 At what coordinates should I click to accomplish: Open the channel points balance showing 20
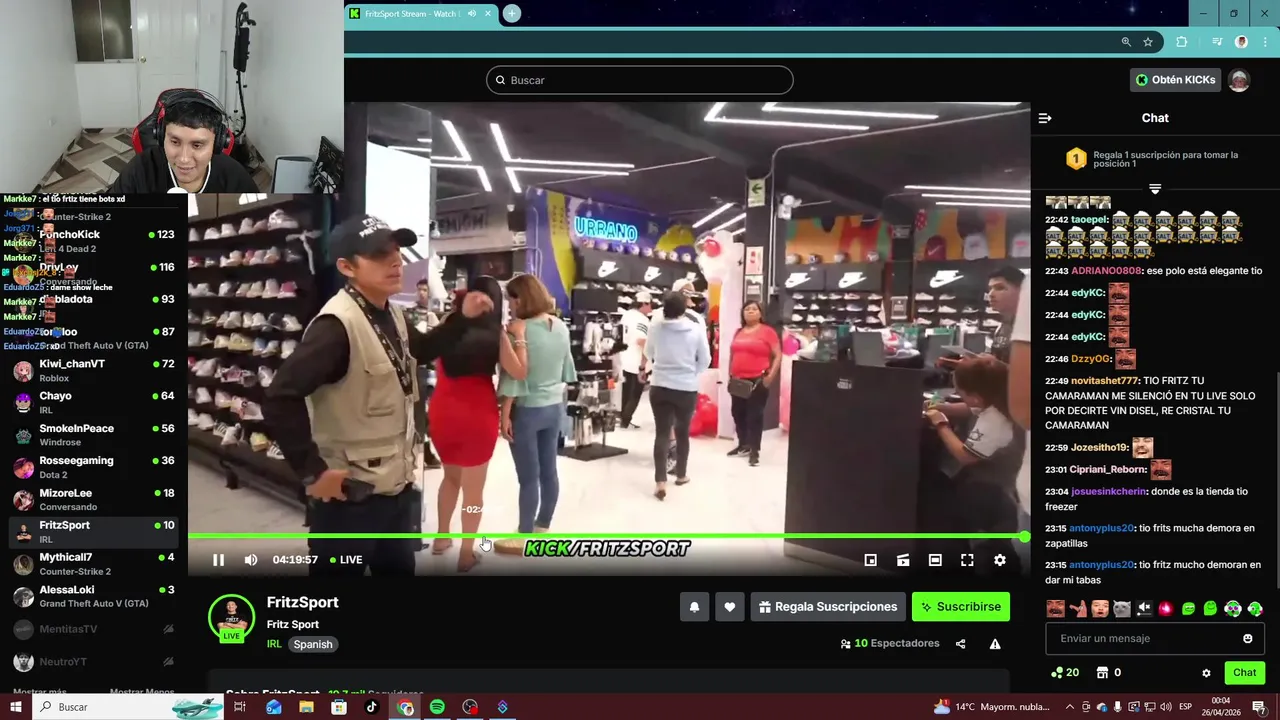[x=1064, y=673]
